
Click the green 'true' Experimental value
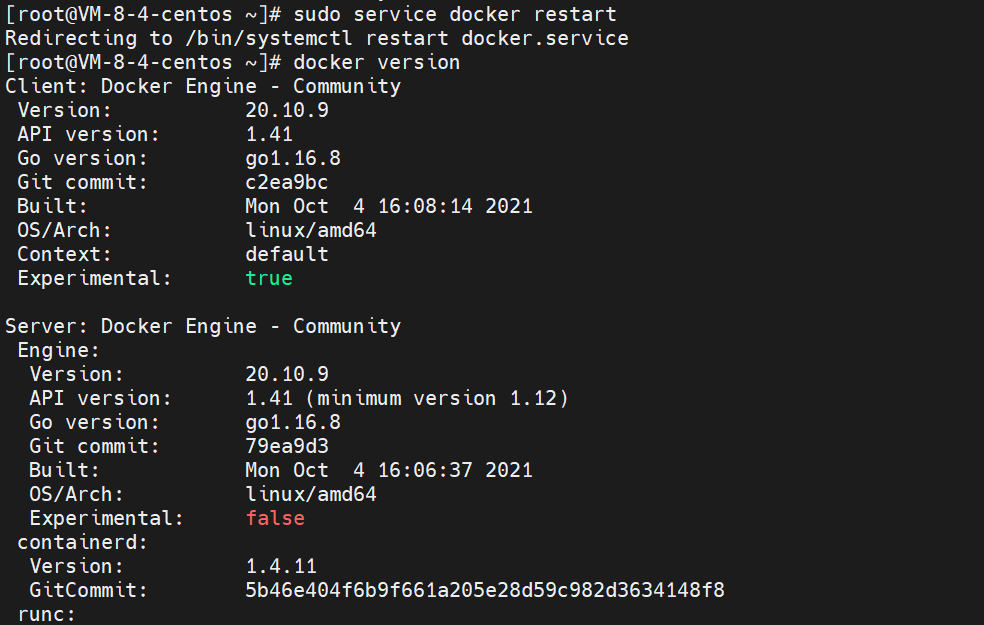269,278
